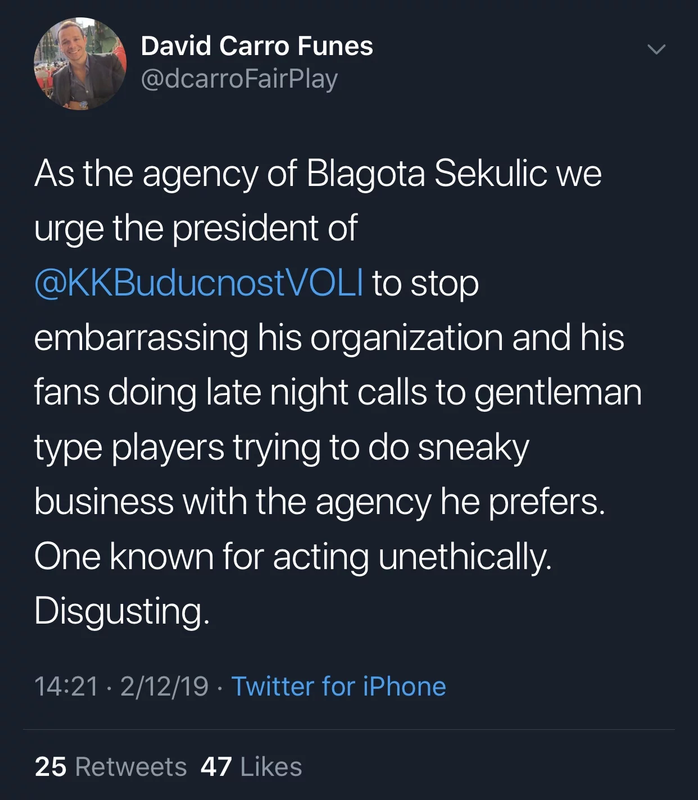Image resolution: width=698 pixels, height=800 pixels.
Task: Open David Carro Funes' profile picture
Action: coord(79,62)
